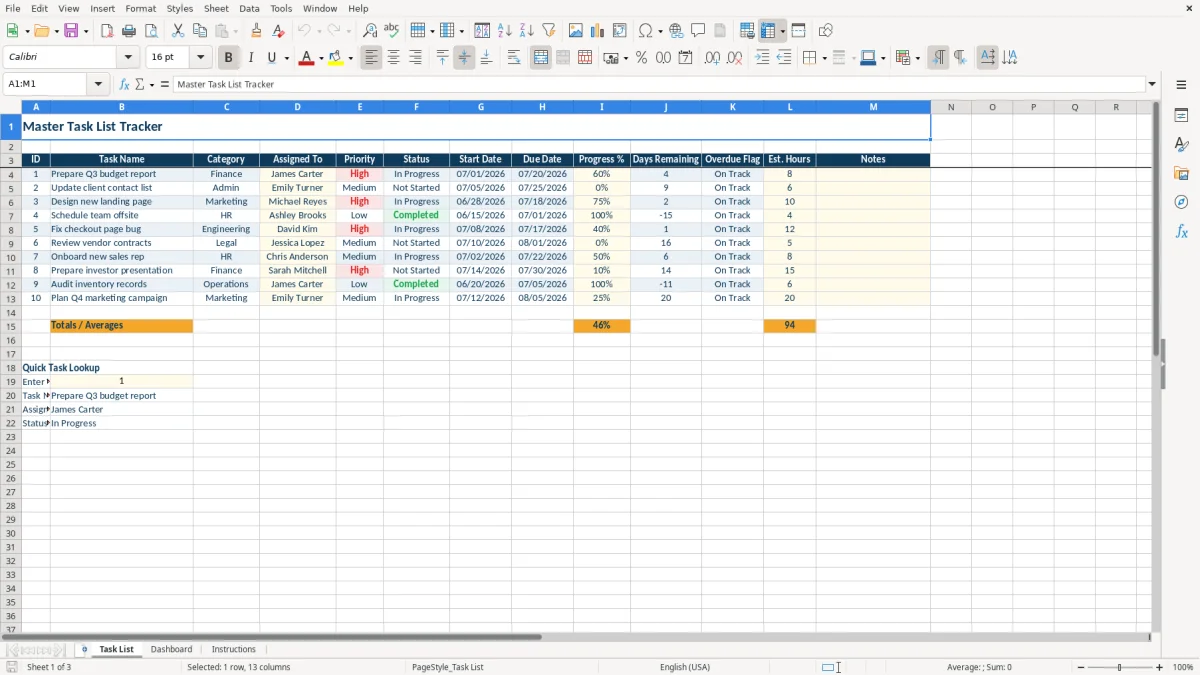Insert a Pivot Table
The height and width of the screenshot is (675, 1200).
click(x=620, y=31)
